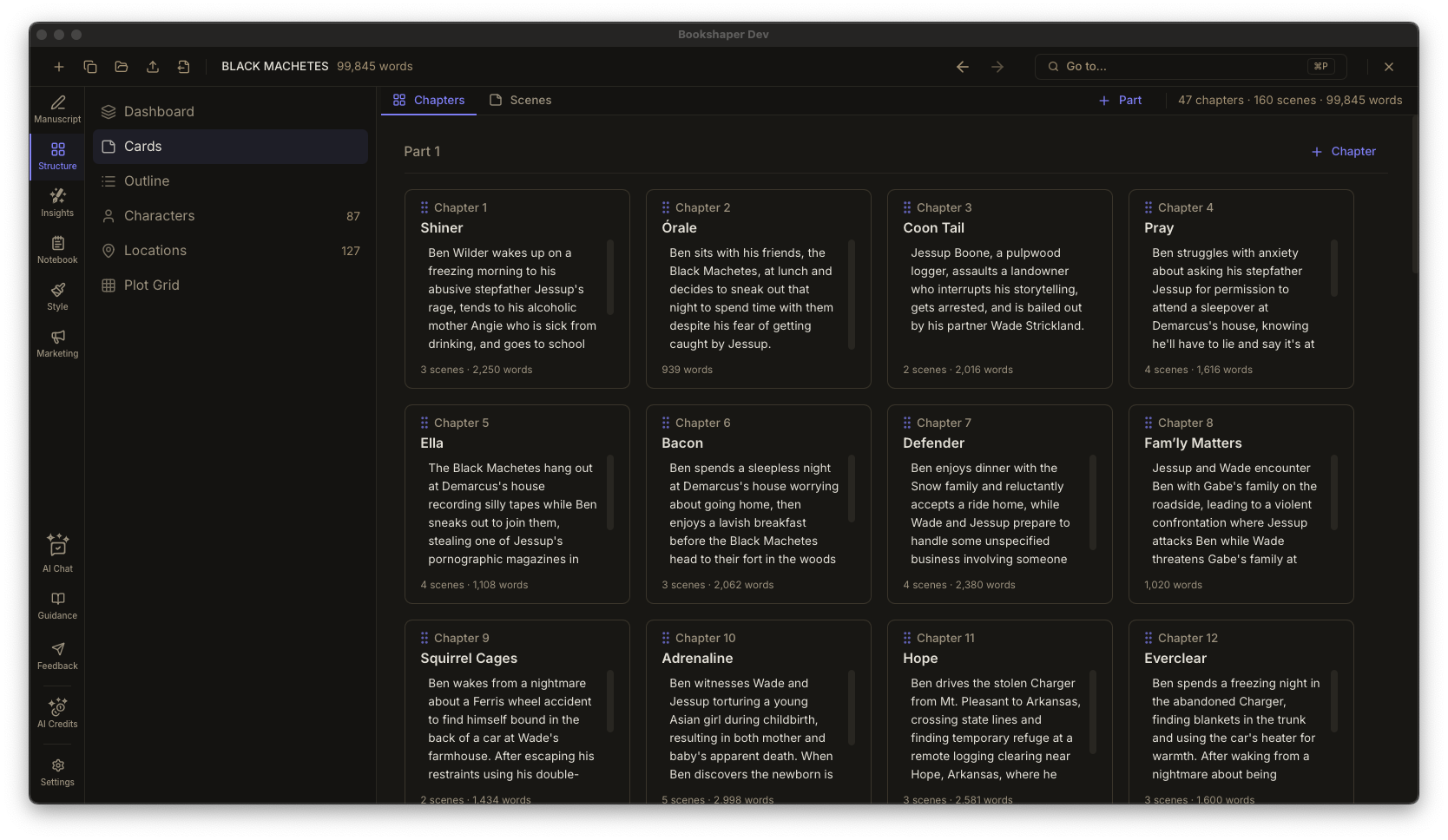Click the duplicate copy icon in toolbar
This screenshot has width=1448, height=840.
90,67
